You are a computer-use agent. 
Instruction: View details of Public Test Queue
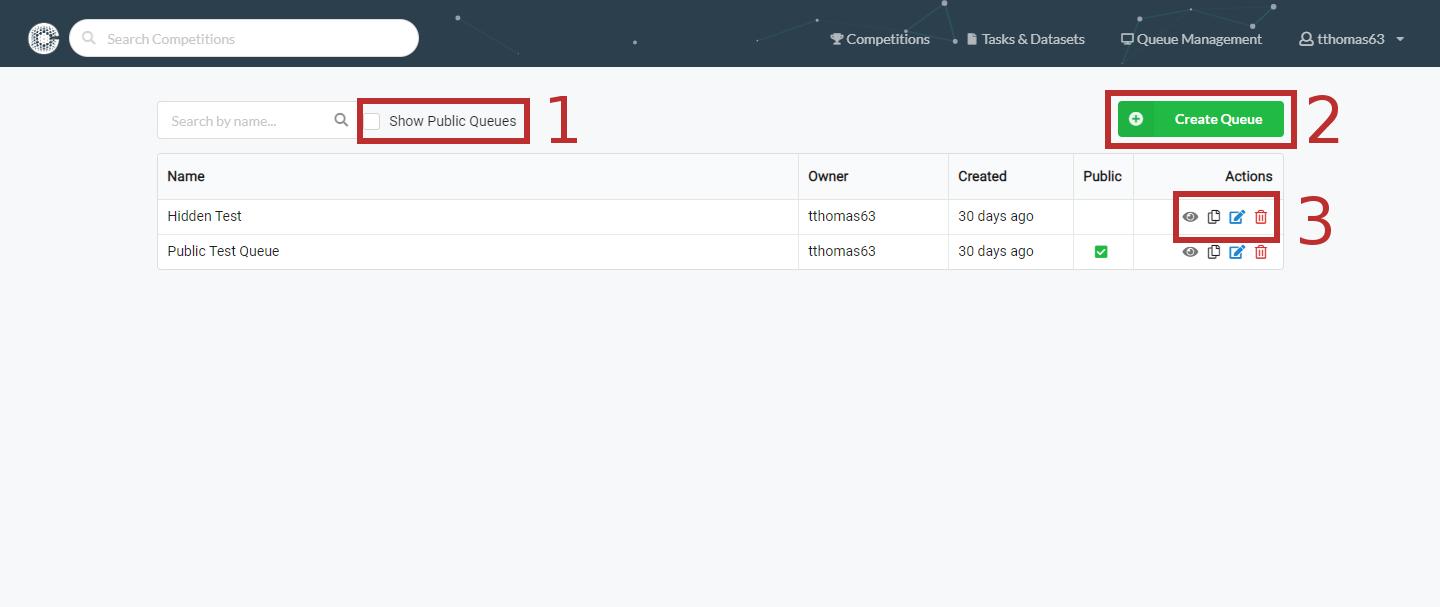tap(1190, 252)
